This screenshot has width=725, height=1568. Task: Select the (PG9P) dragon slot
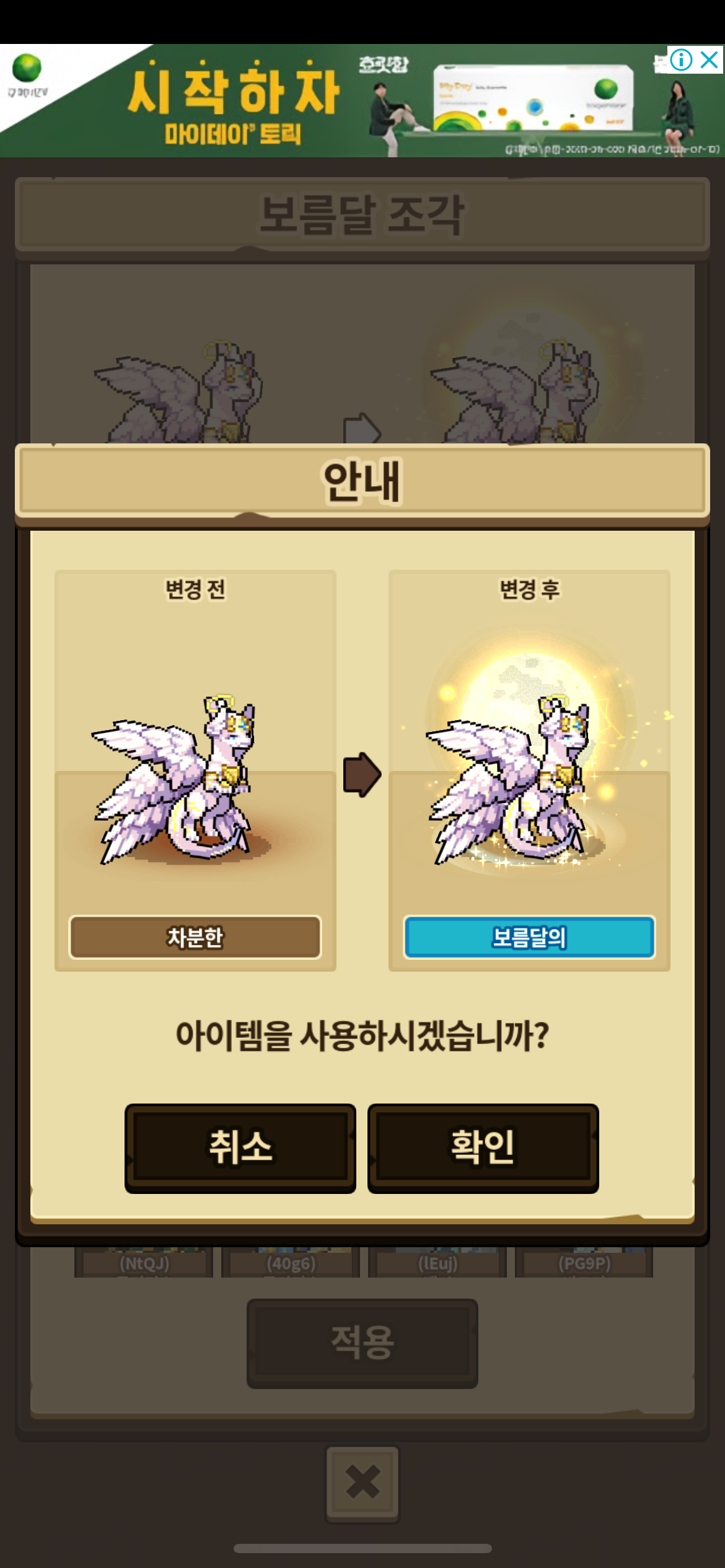[584, 1263]
